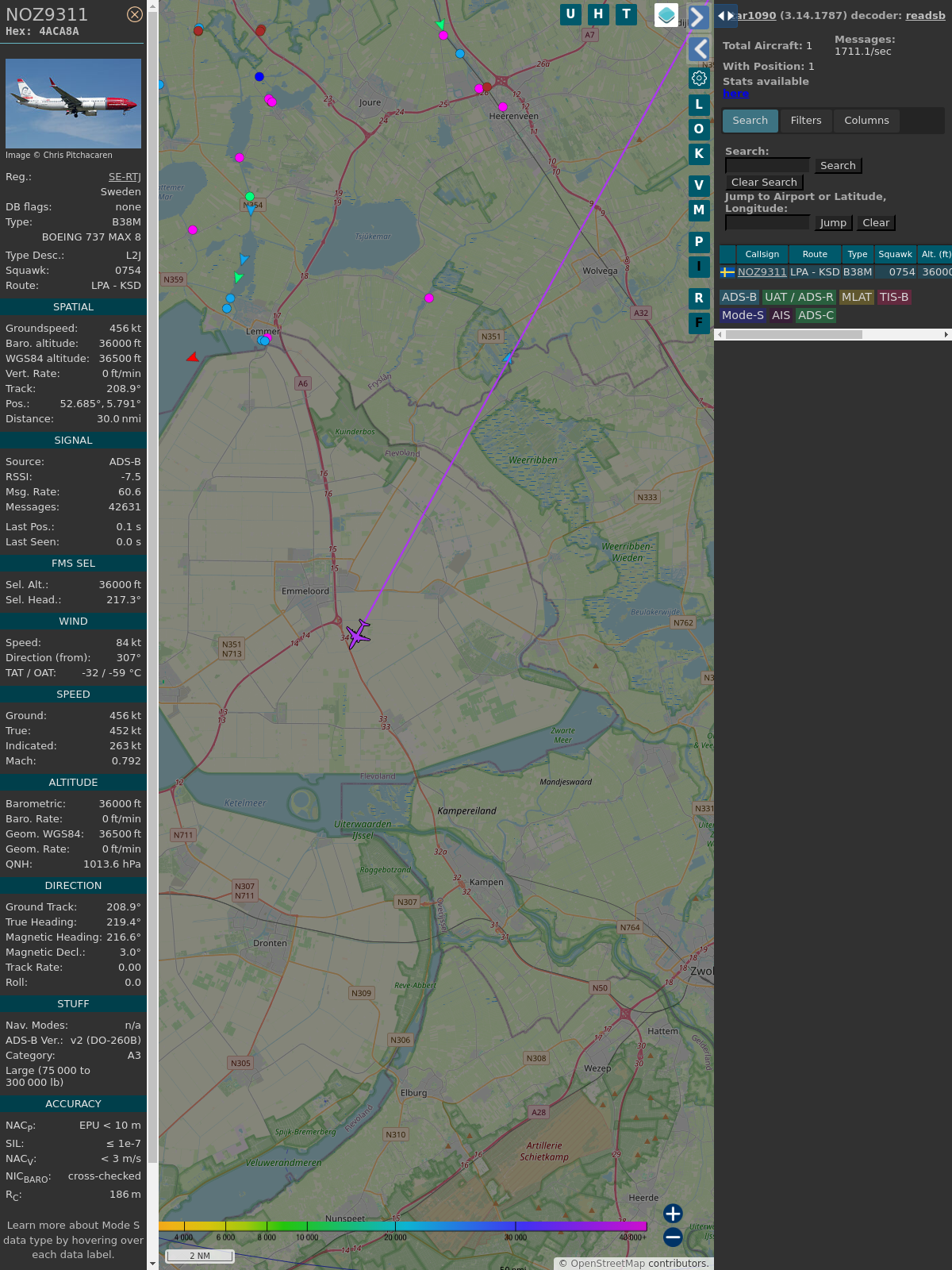Click the Clear Search button

pos(764,183)
